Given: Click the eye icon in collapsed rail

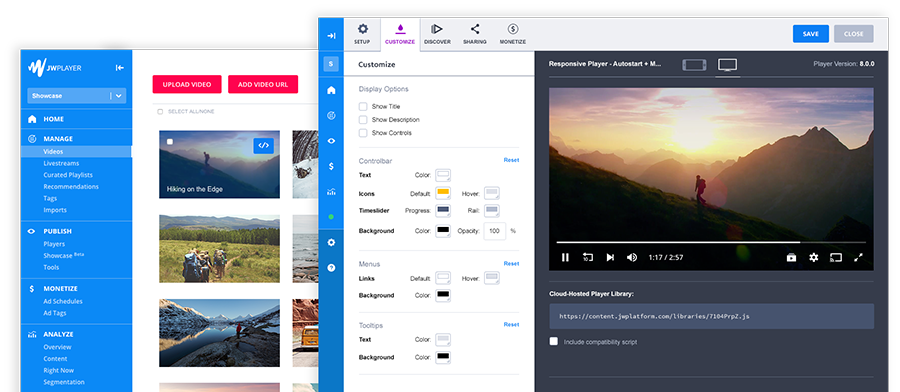Looking at the screenshot, I should (331, 141).
